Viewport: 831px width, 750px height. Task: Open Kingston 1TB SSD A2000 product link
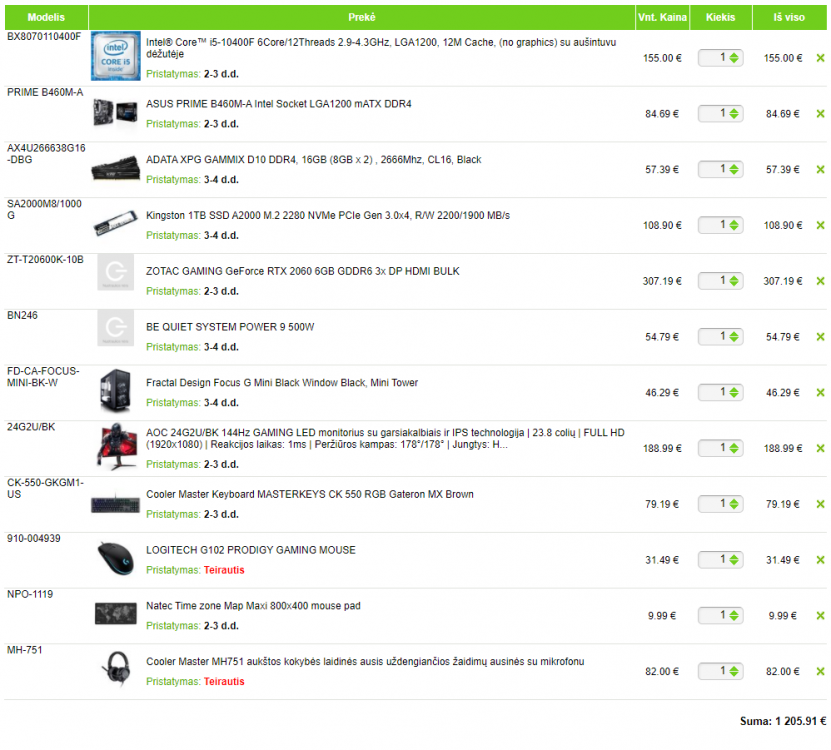point(328,216)
